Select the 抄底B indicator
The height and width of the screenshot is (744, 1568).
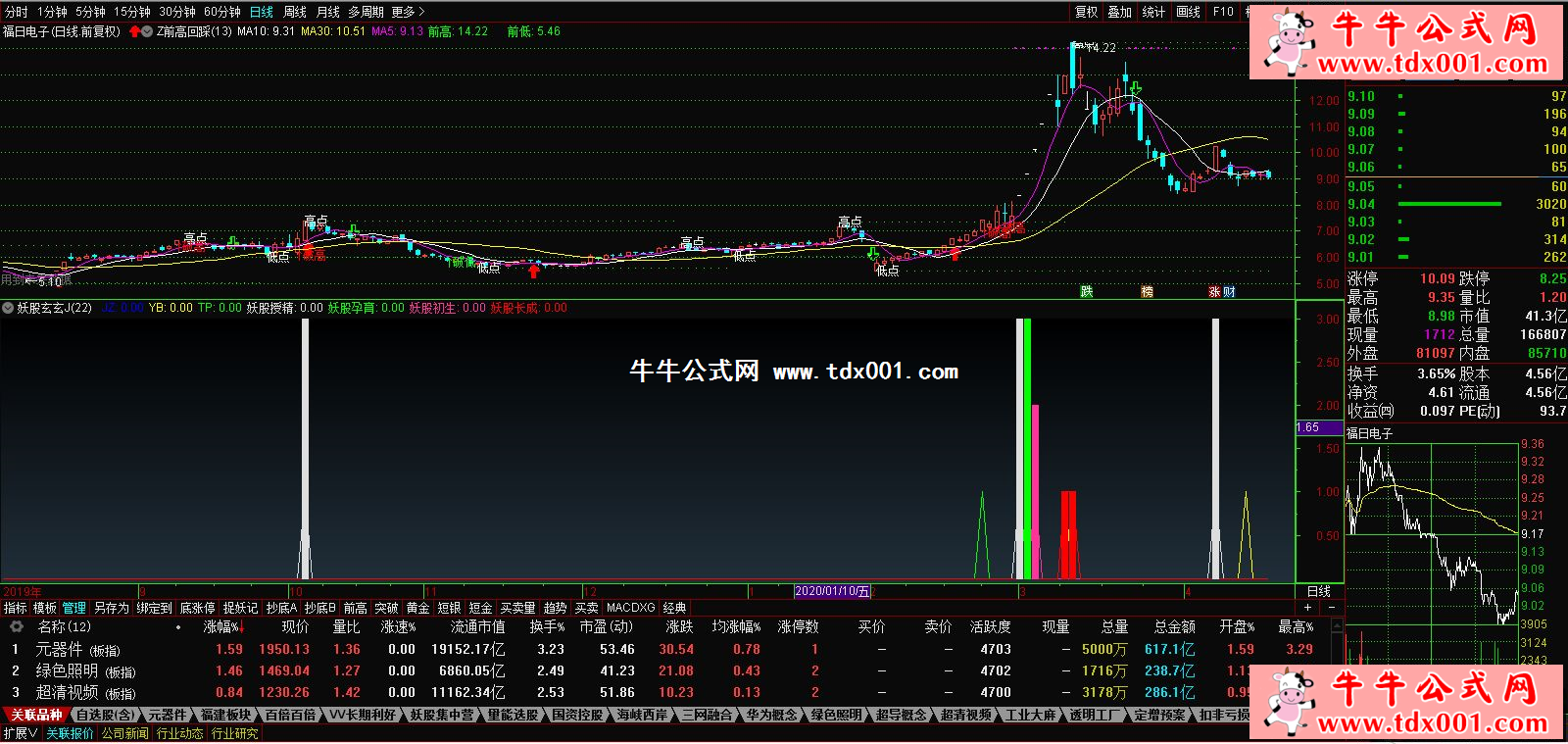[319, 608]
